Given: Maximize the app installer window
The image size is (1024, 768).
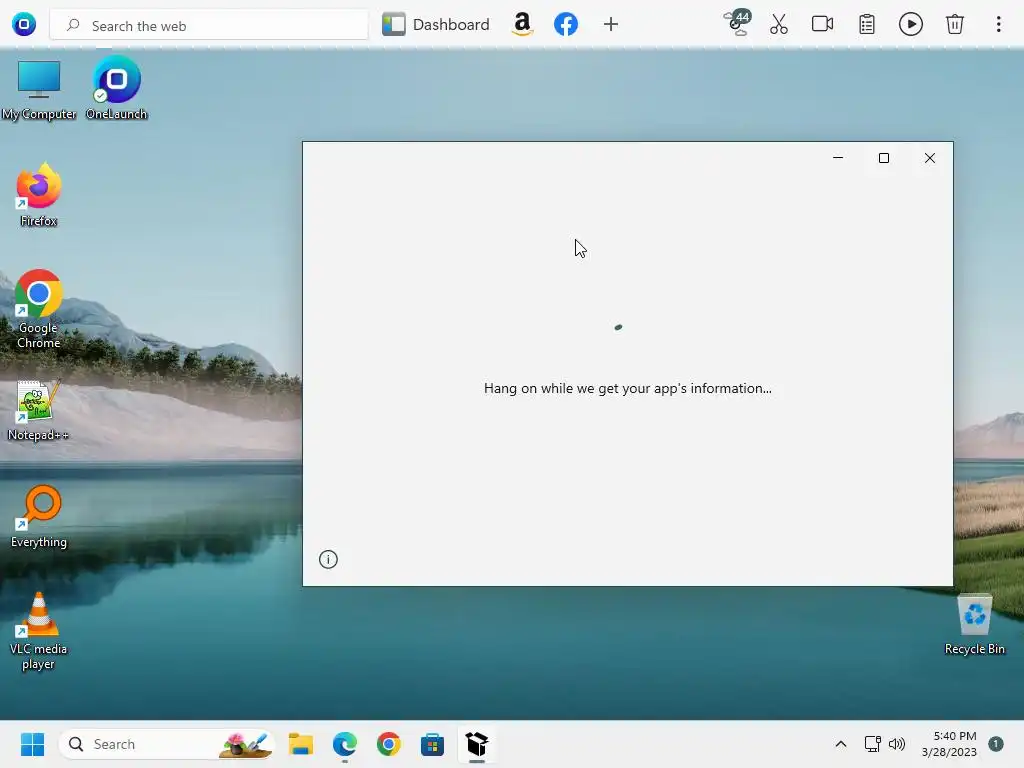Looking at the screenshot, I should [x=884, y=158].
